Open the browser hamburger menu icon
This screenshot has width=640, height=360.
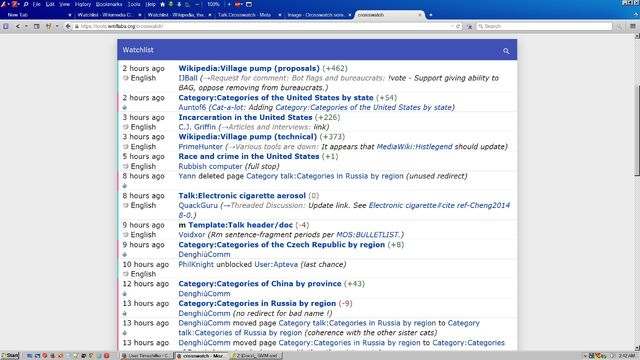click(633, 26)
